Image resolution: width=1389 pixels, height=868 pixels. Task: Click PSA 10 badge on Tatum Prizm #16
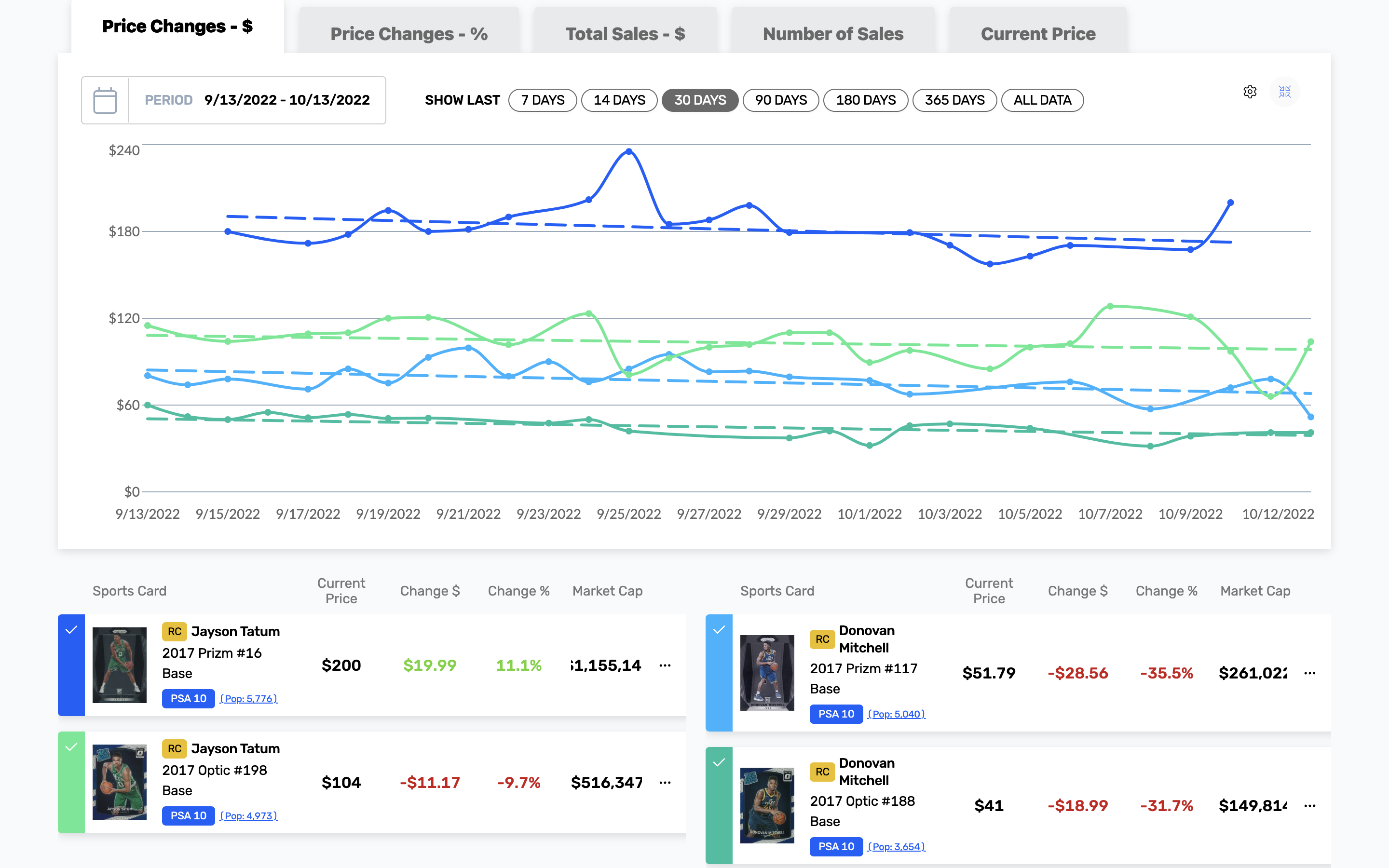point(188,699)
